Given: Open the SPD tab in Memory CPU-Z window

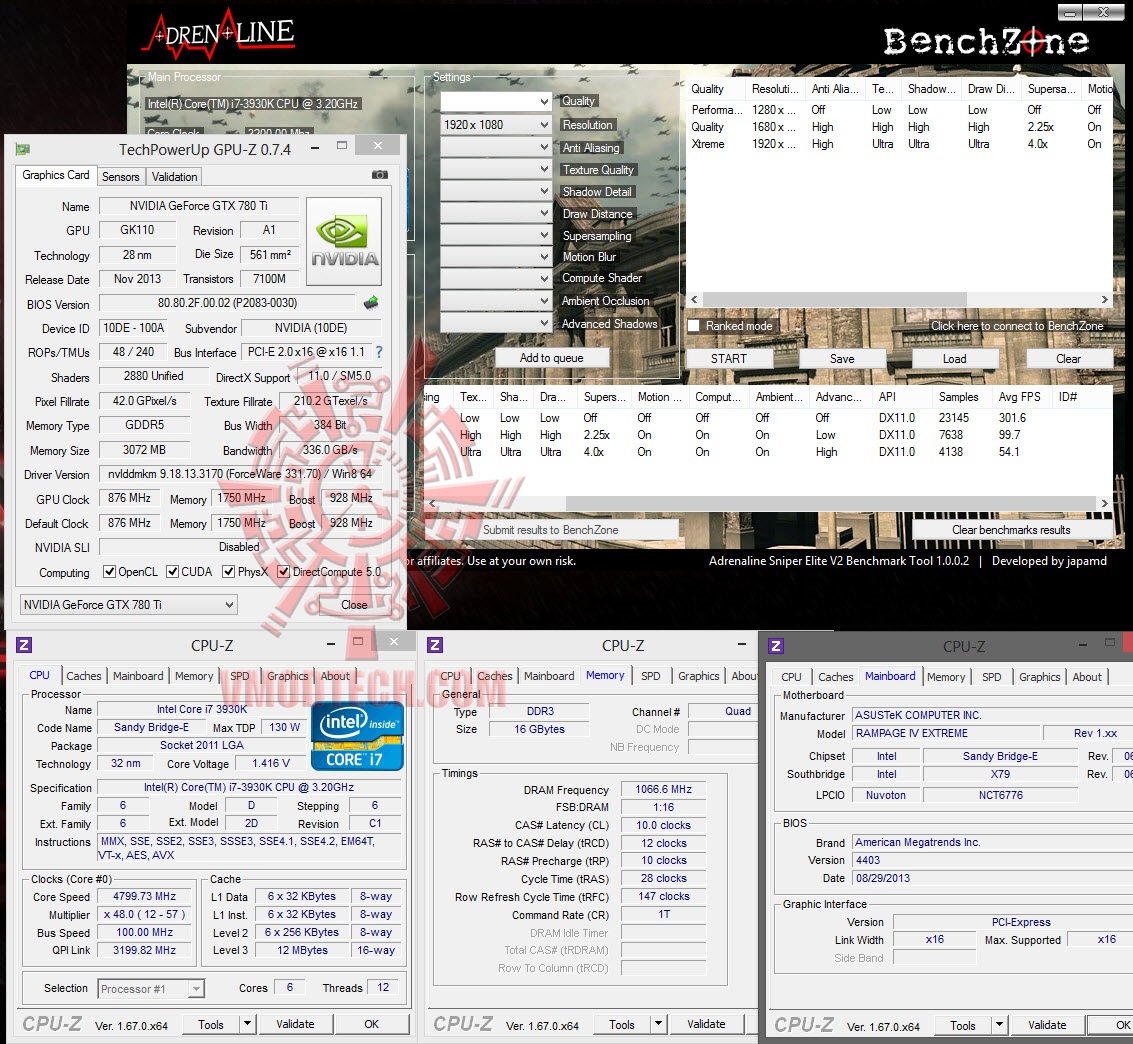Looking at the screenshot, I should click(x=650, y=676).
